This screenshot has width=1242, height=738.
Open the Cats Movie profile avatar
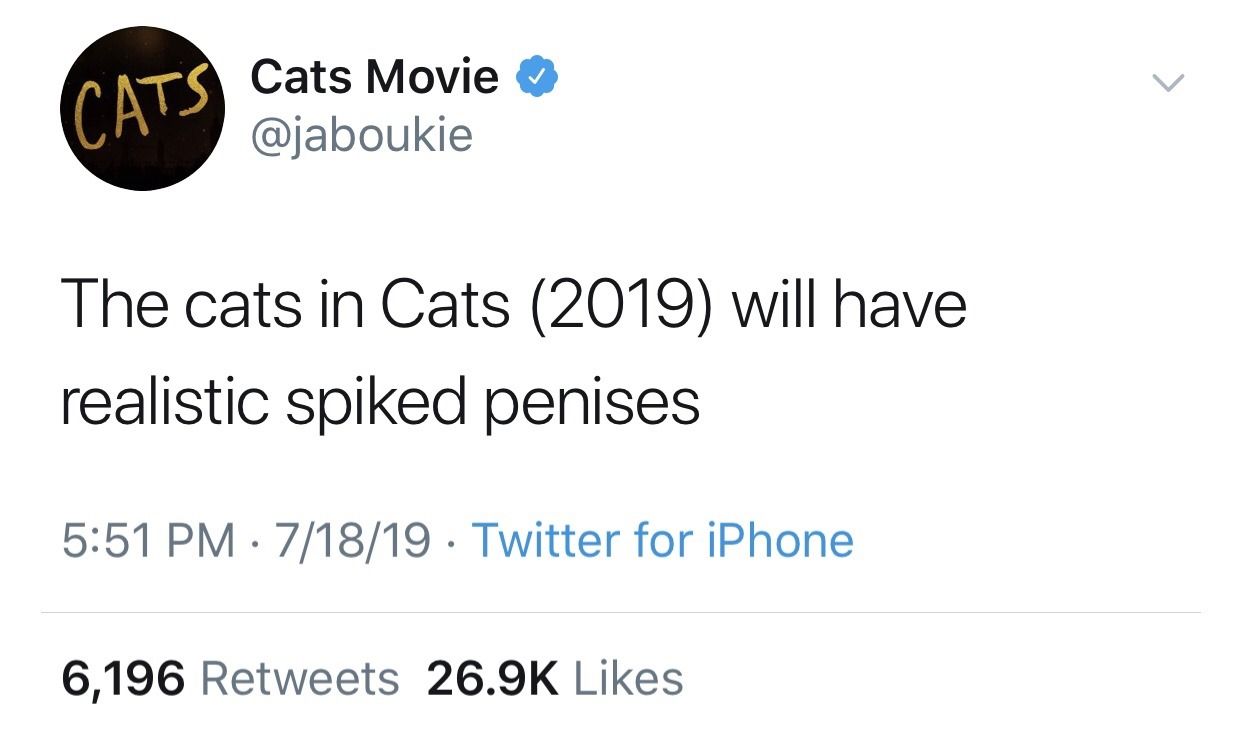coord(143,108)
